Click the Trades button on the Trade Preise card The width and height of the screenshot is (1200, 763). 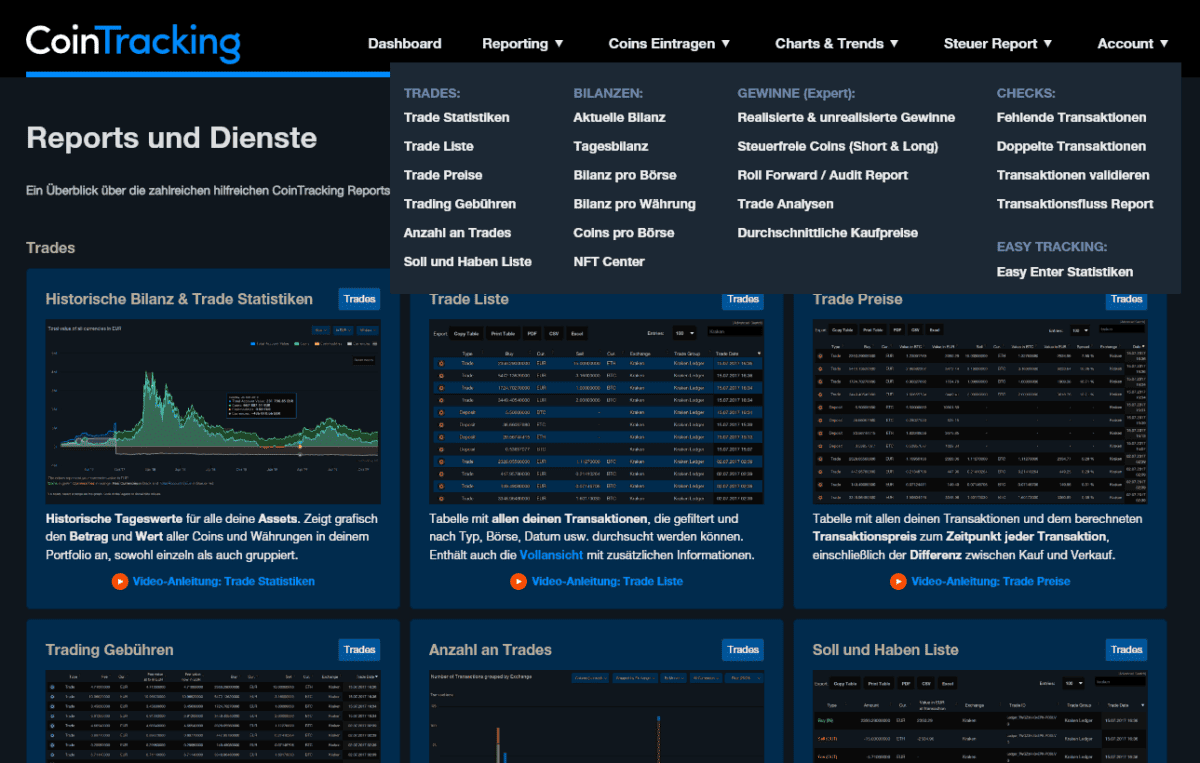point(1126,299)
